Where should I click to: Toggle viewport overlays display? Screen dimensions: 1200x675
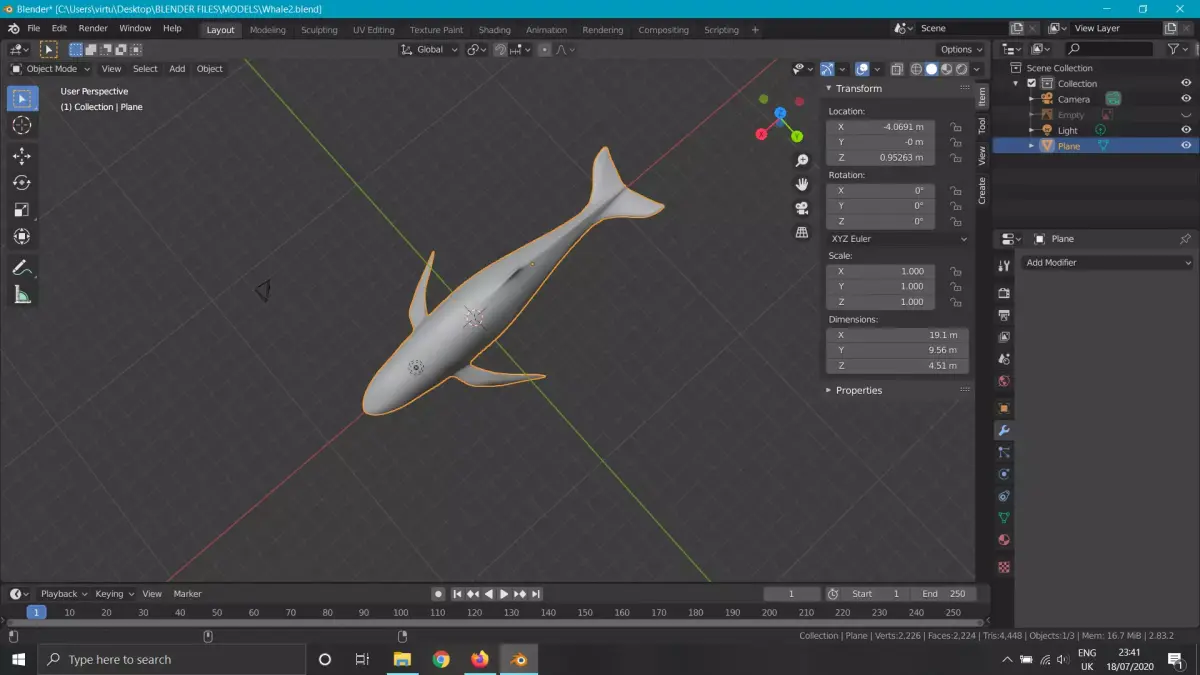pos(861,69)
